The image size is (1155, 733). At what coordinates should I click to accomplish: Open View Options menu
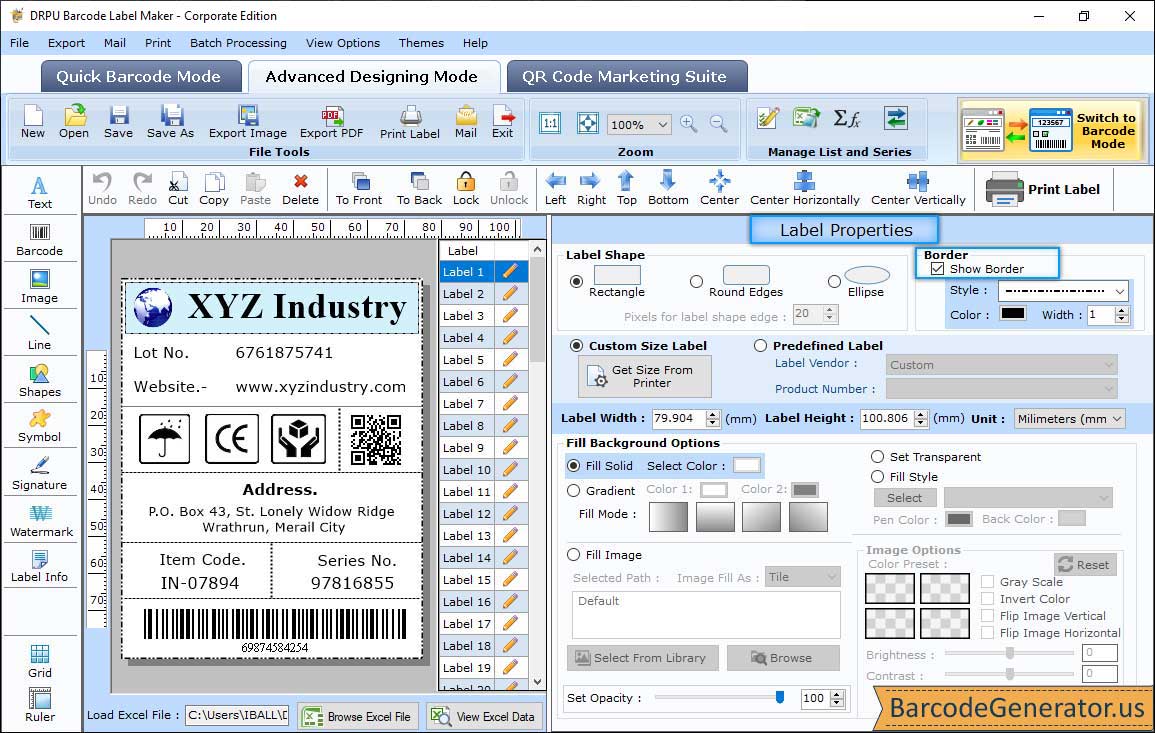click(343, 43)
